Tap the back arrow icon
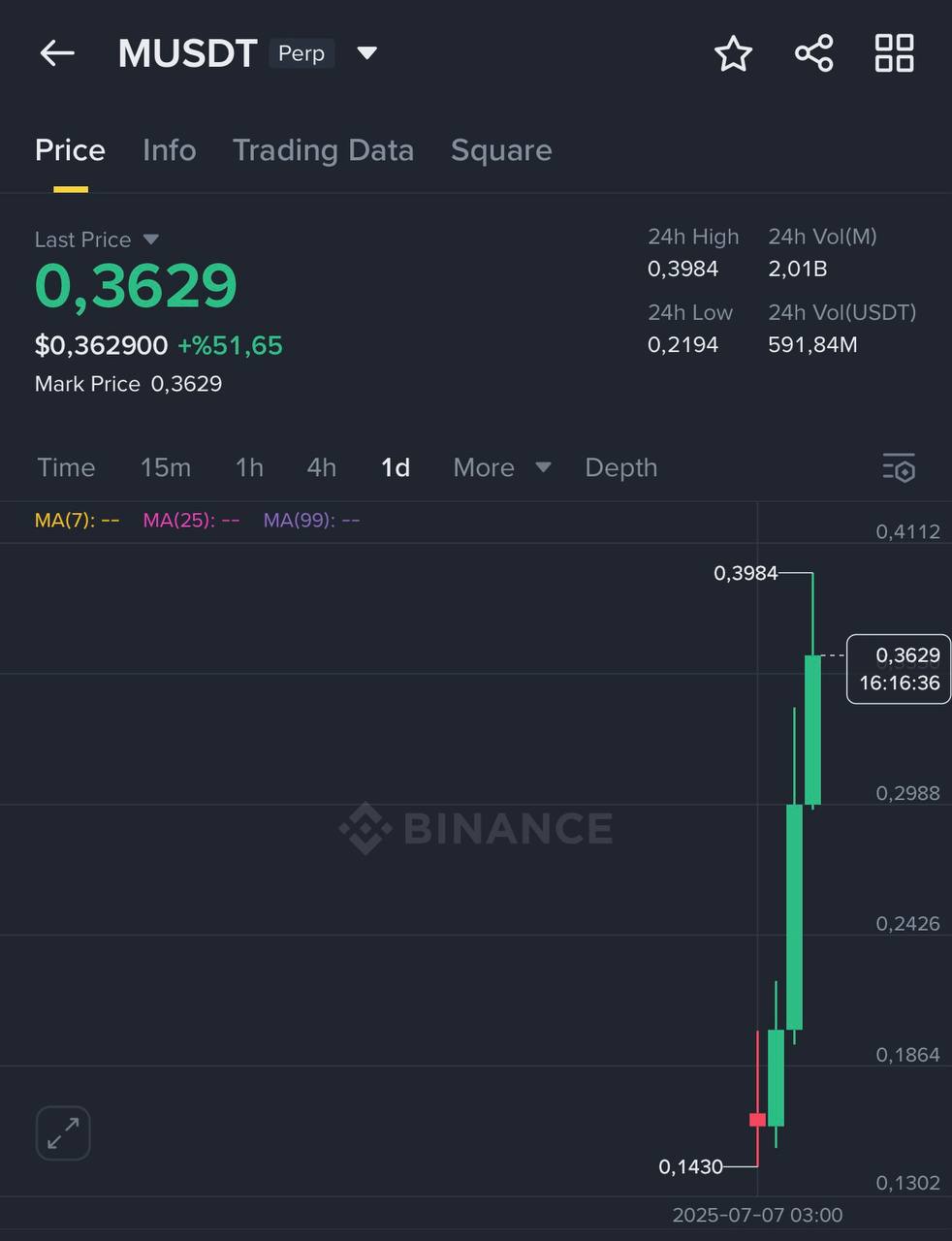This screenshot has height=1241, width=952. tap(57, 53)
